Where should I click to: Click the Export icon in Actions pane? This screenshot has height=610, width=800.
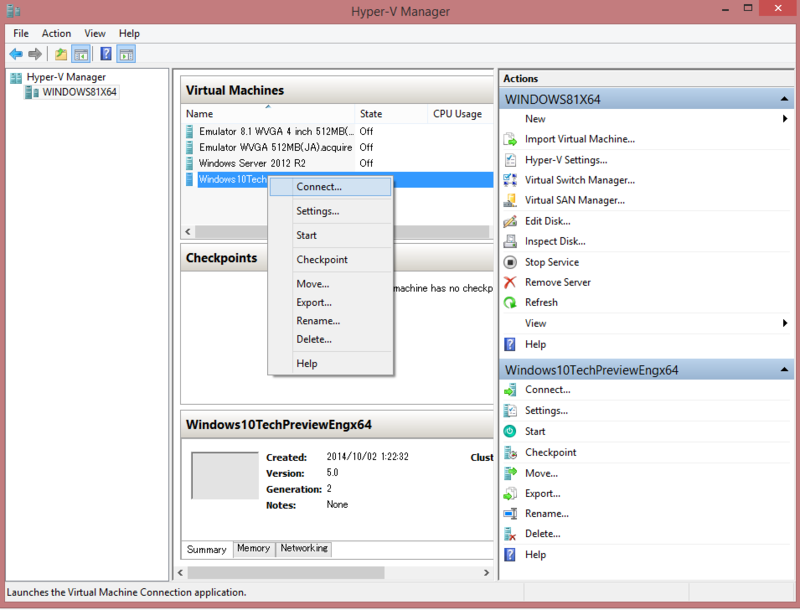point(510,494)
